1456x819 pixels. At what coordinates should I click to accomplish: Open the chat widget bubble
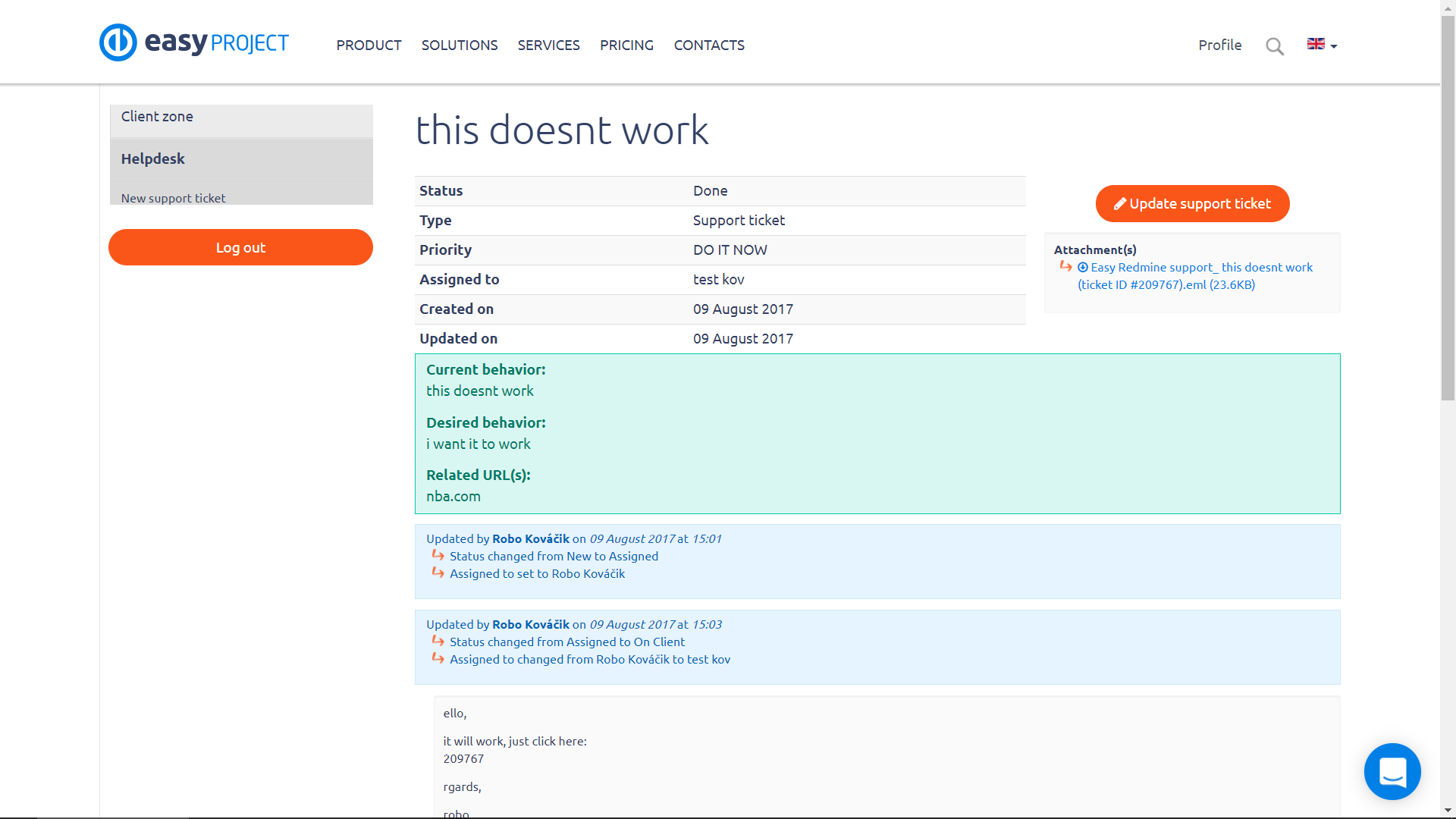(1392, 771)
